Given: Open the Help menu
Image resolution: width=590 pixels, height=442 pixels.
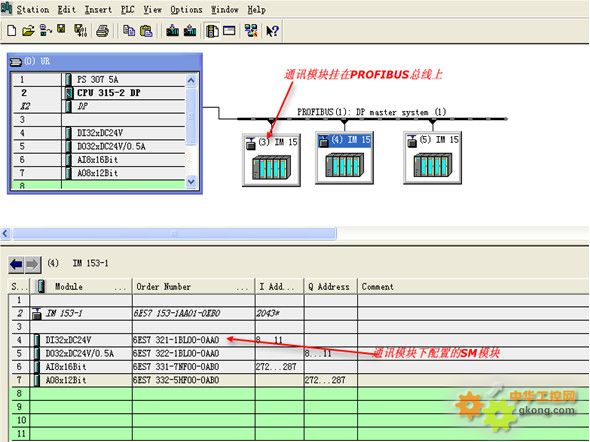Looking at the screenshot, I should pyautogui.click(x=257, y=9).
